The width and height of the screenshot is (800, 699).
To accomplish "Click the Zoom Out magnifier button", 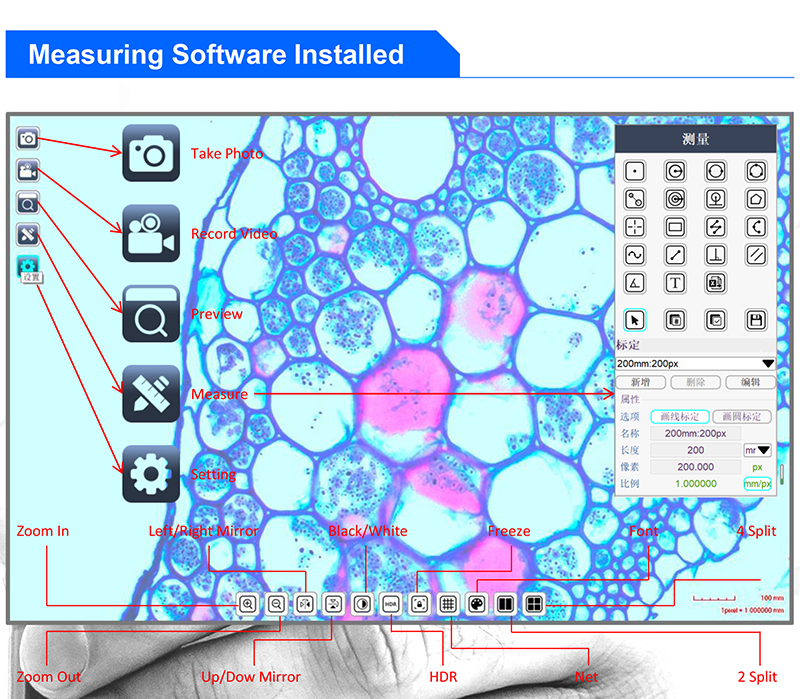I will click(x=276, y=604).
